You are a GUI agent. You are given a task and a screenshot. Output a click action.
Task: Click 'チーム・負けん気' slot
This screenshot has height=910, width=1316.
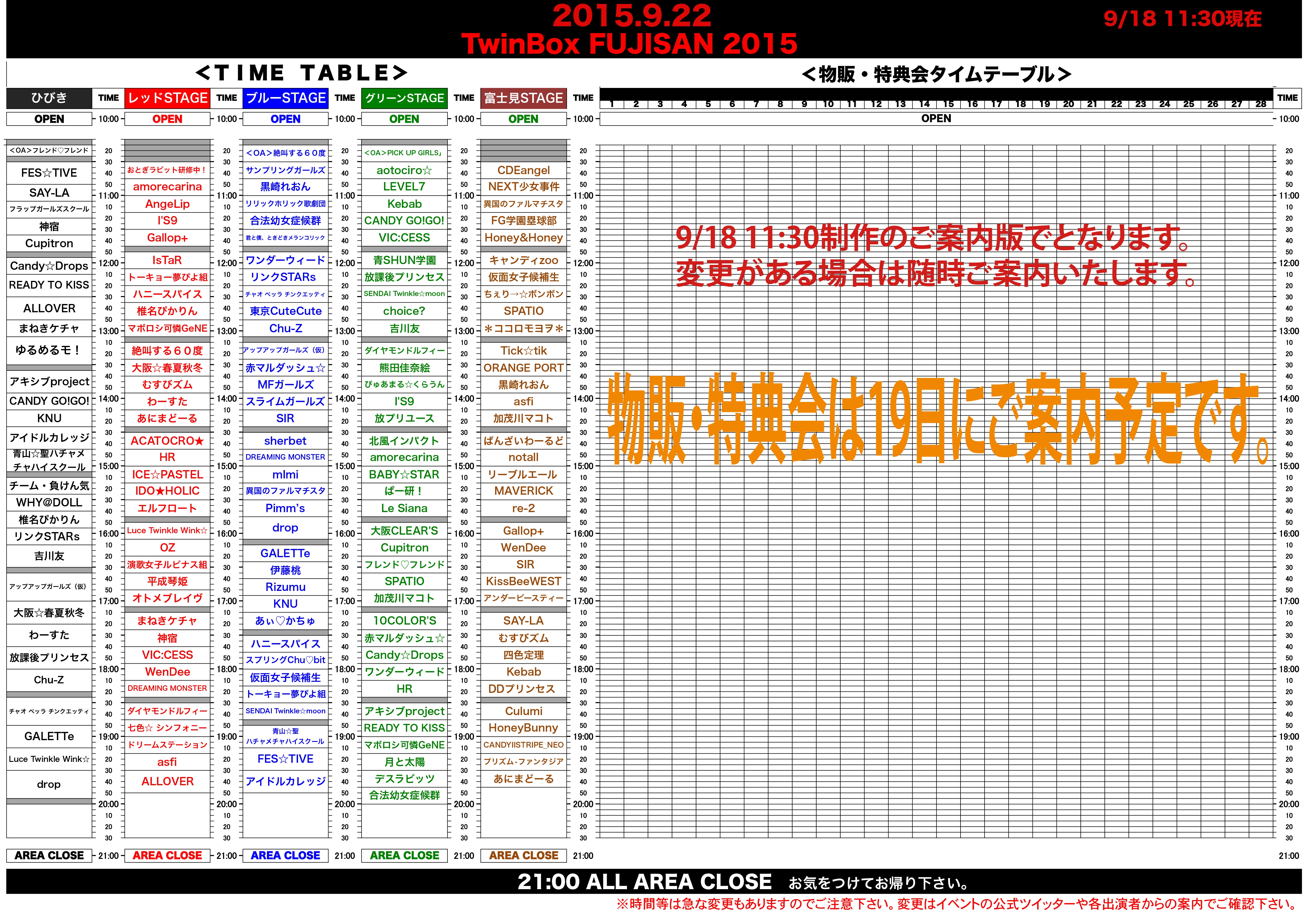[49, 486]
